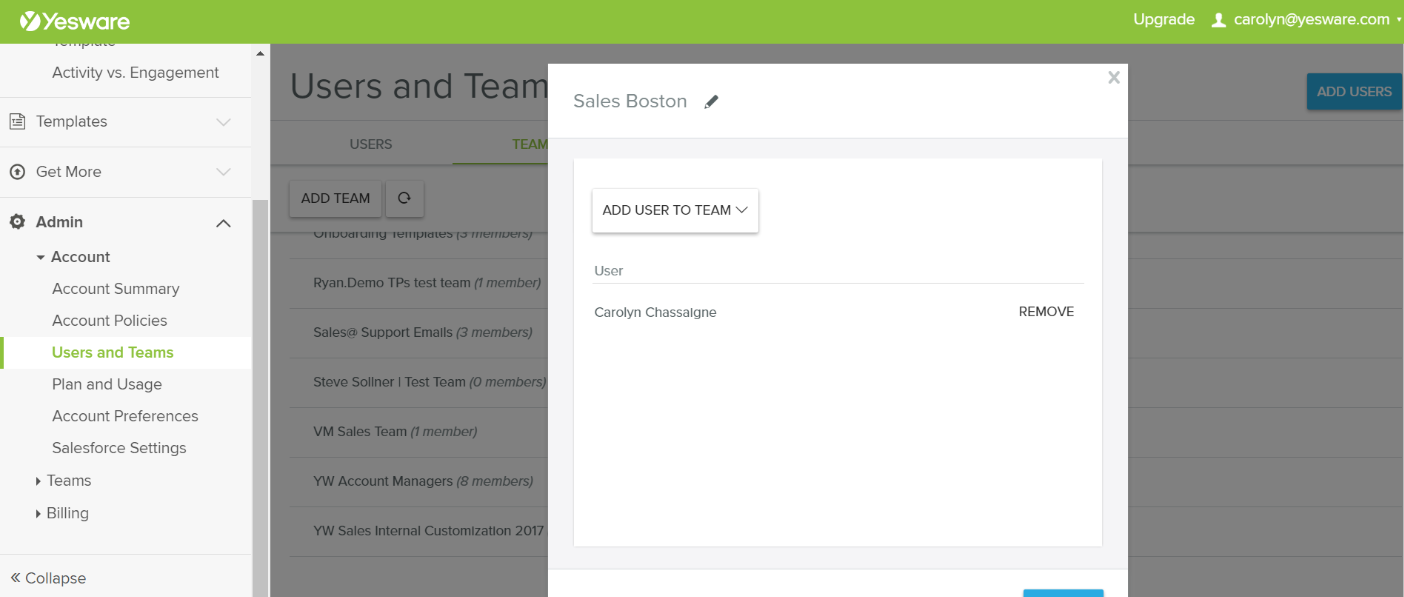Remove Carolyn Chassaigne from team

pyautogui.click(x=1046, y=312)
